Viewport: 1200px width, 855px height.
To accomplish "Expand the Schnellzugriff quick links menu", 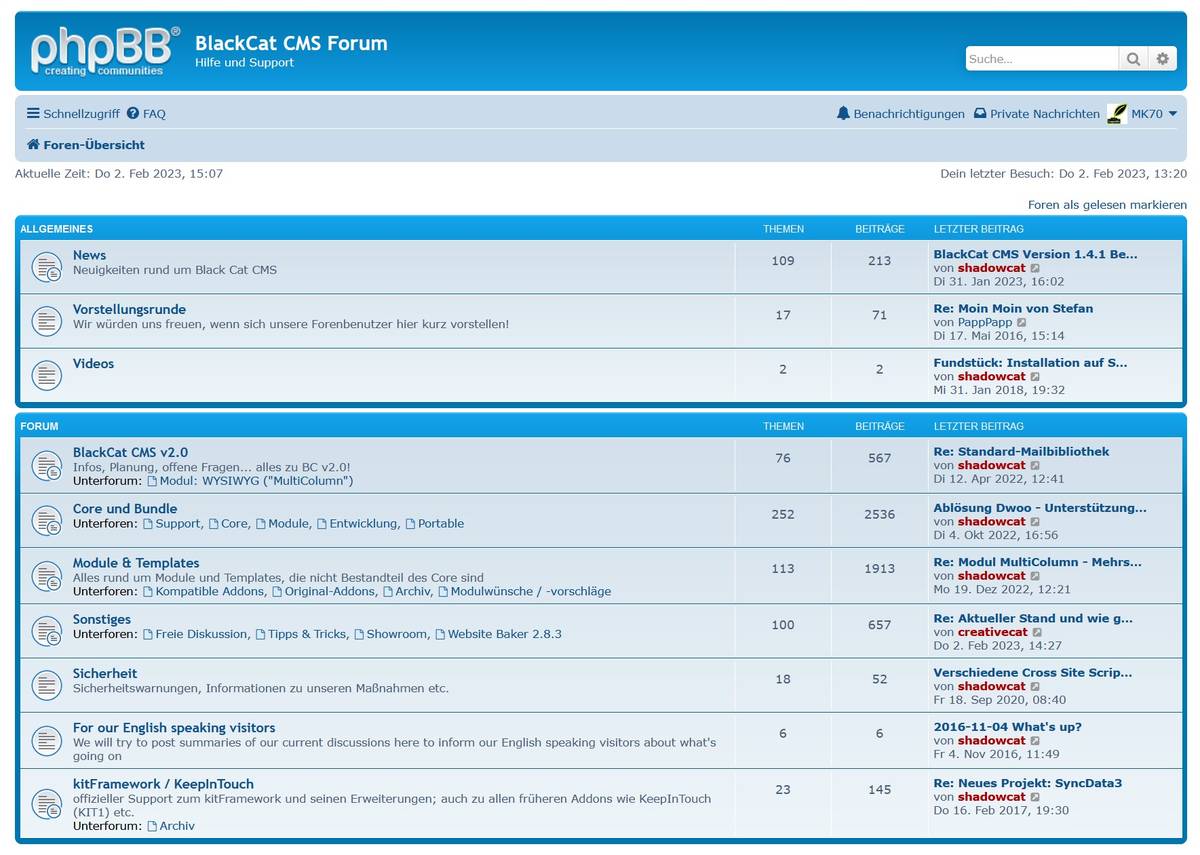I will (x=73, y=114).
